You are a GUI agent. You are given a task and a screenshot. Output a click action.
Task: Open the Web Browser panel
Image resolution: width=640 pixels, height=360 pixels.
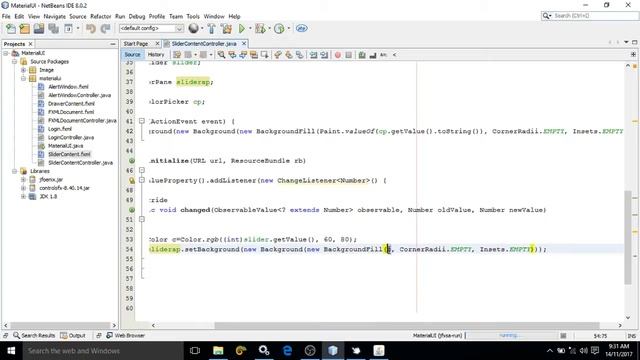point(125,336)
